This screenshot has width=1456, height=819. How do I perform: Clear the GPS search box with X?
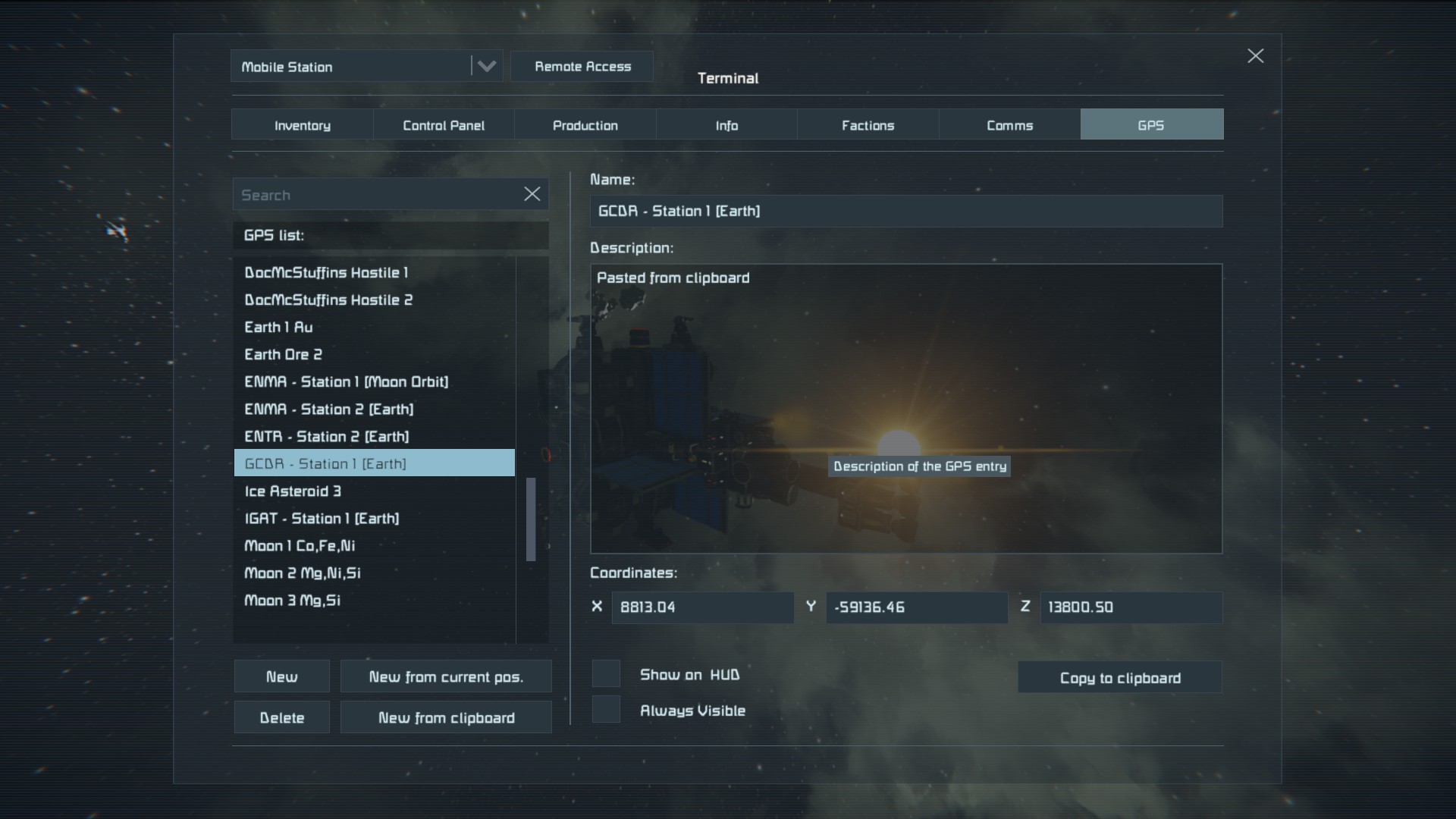point(532,194)
